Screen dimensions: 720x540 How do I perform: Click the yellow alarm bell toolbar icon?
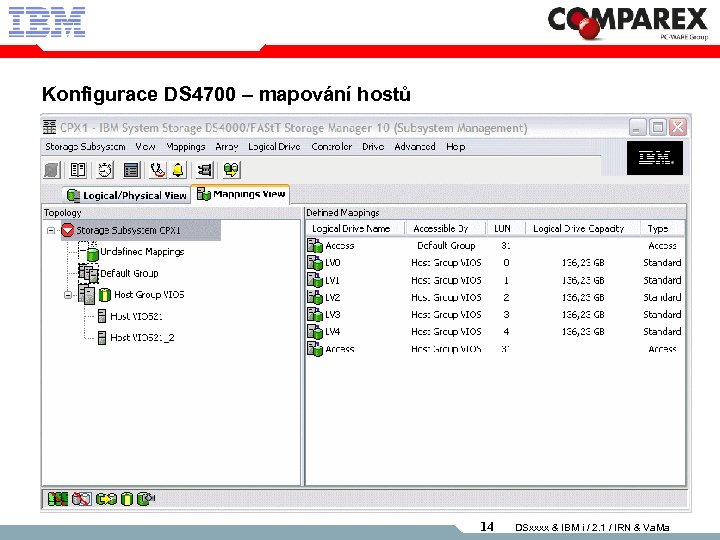(x=178, y=170)
